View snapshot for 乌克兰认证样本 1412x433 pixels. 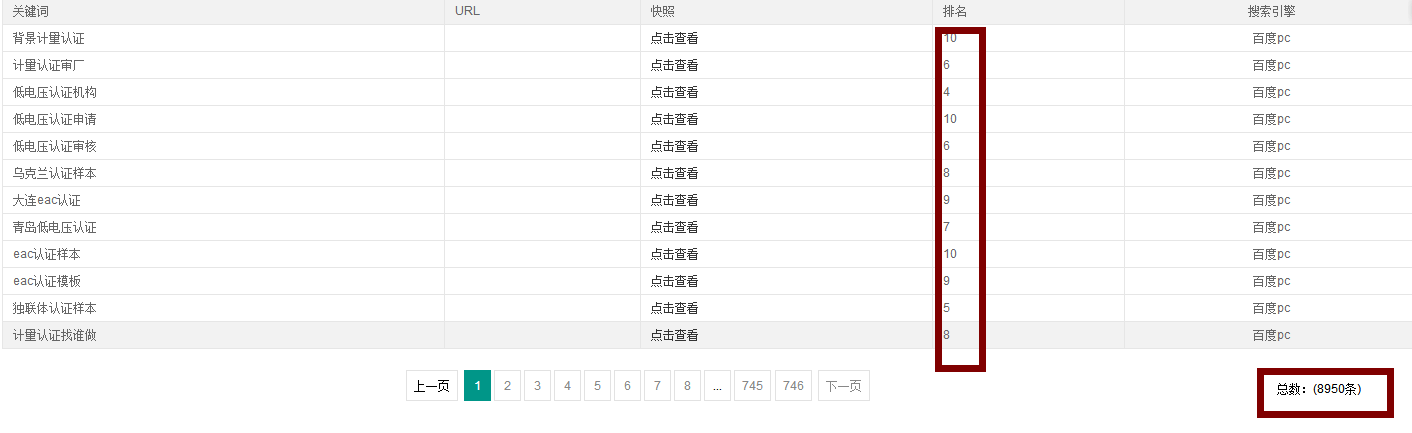click(x=674, y=173)
